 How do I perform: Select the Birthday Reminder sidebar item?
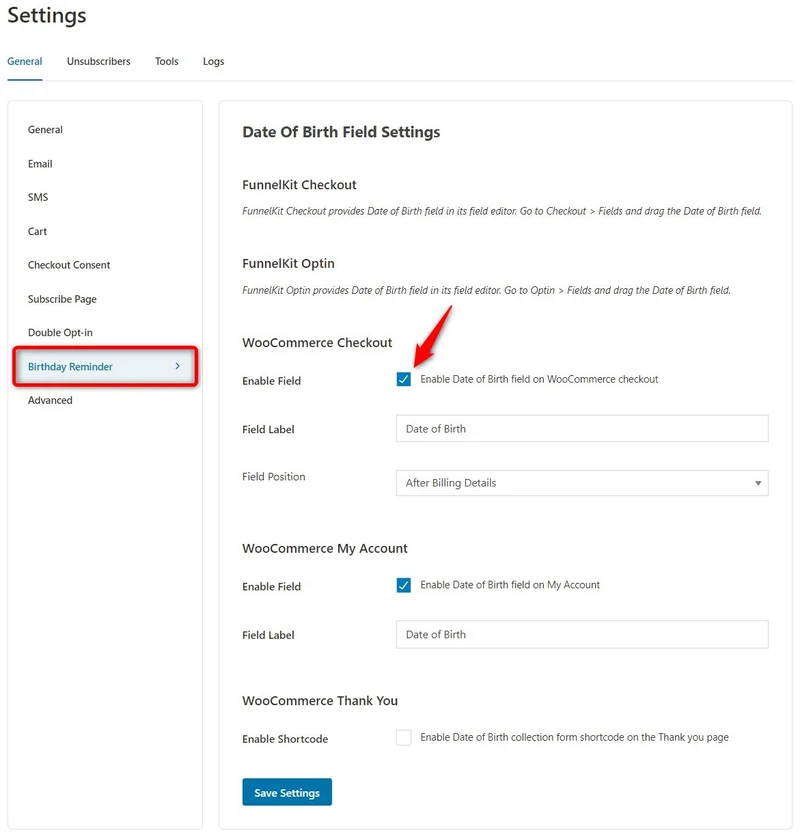[105, 366]
